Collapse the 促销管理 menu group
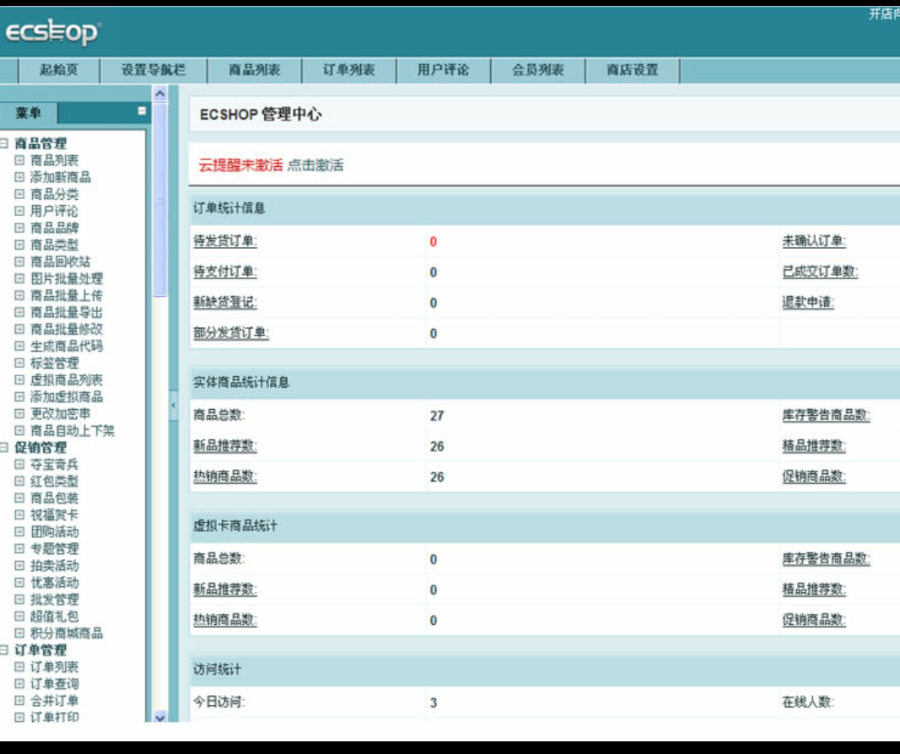 (4, 447)
